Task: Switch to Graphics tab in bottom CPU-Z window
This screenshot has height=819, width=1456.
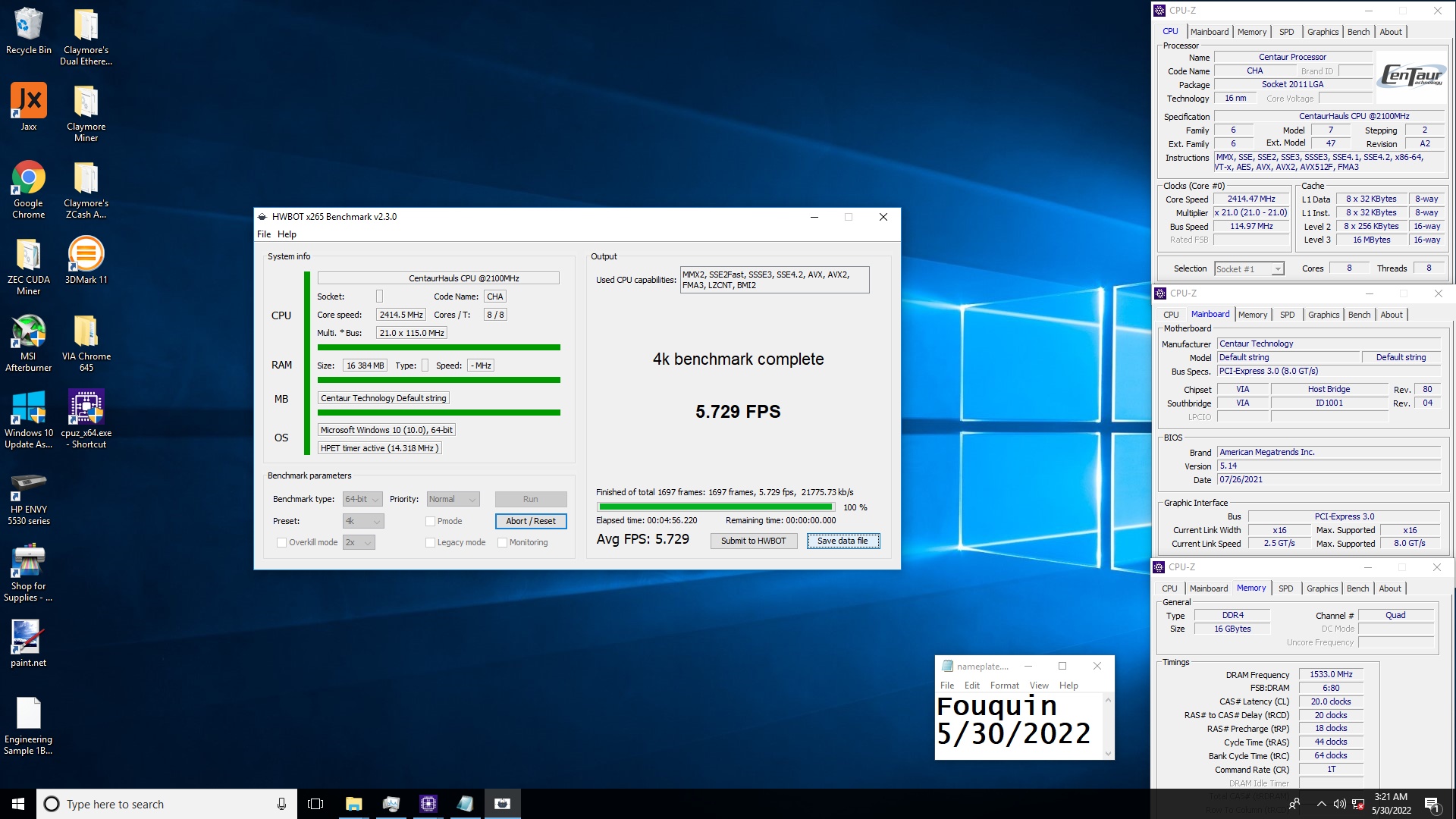Action: 1322,588
